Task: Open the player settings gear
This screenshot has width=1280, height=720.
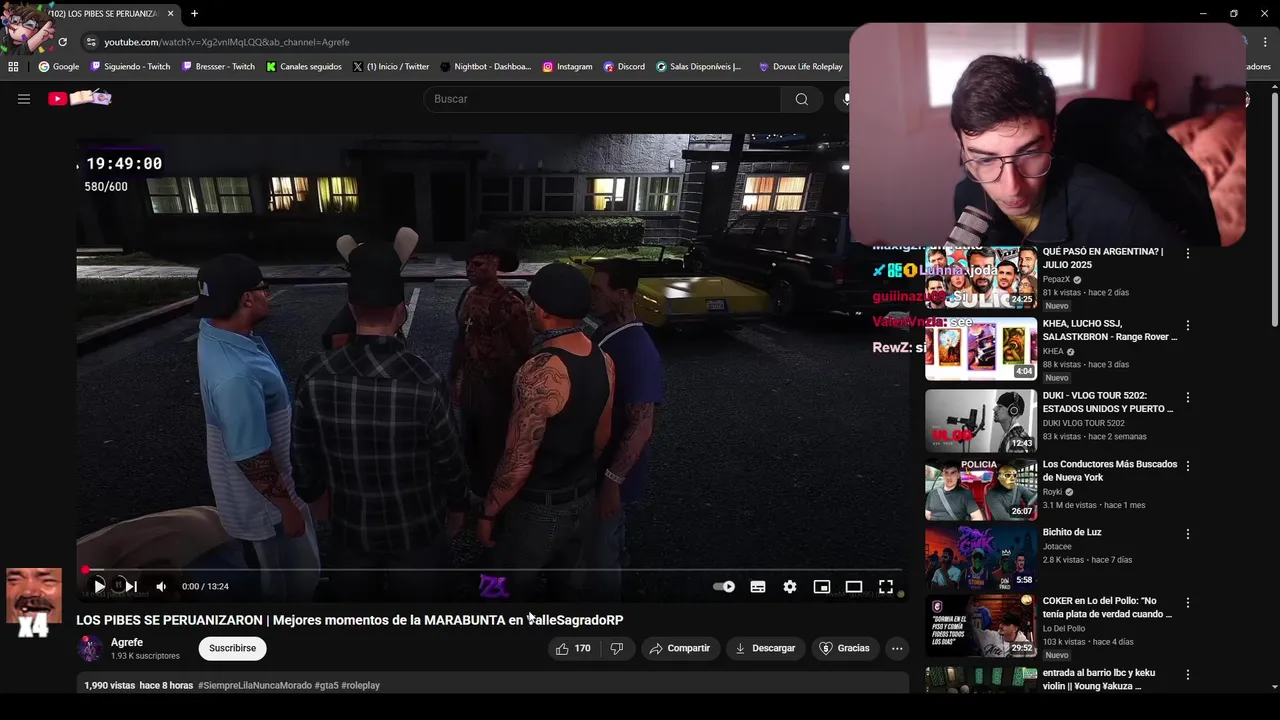Action: [x=790, y=587]
